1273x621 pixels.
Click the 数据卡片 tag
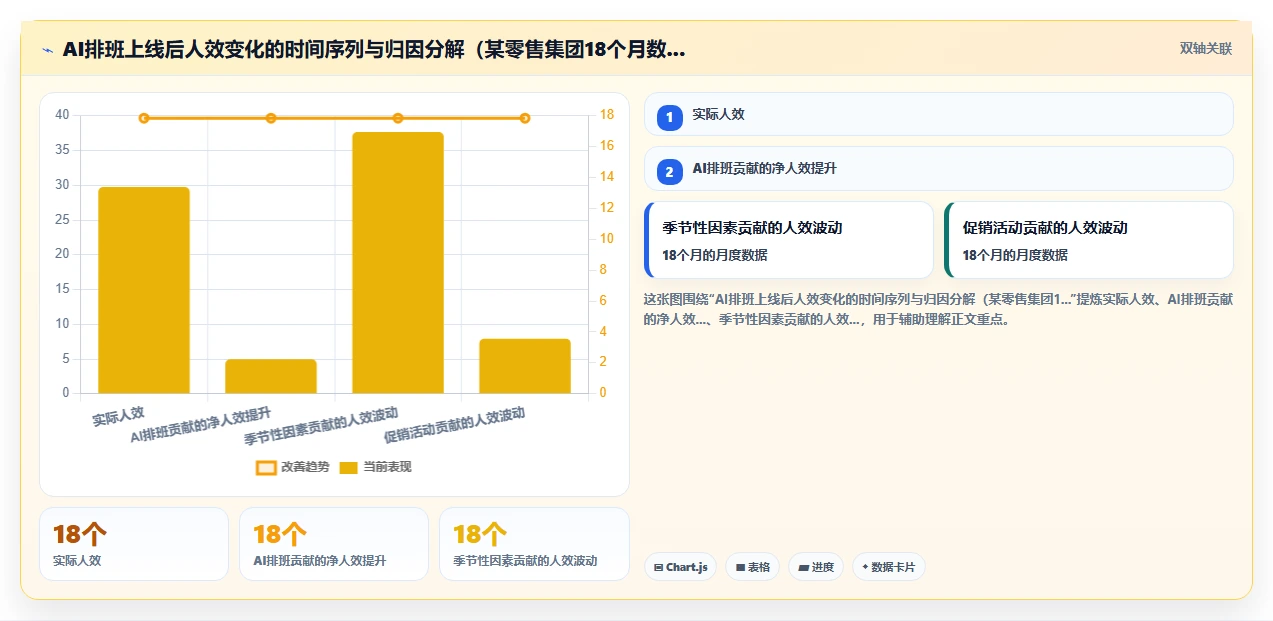(x=889, y=567)
